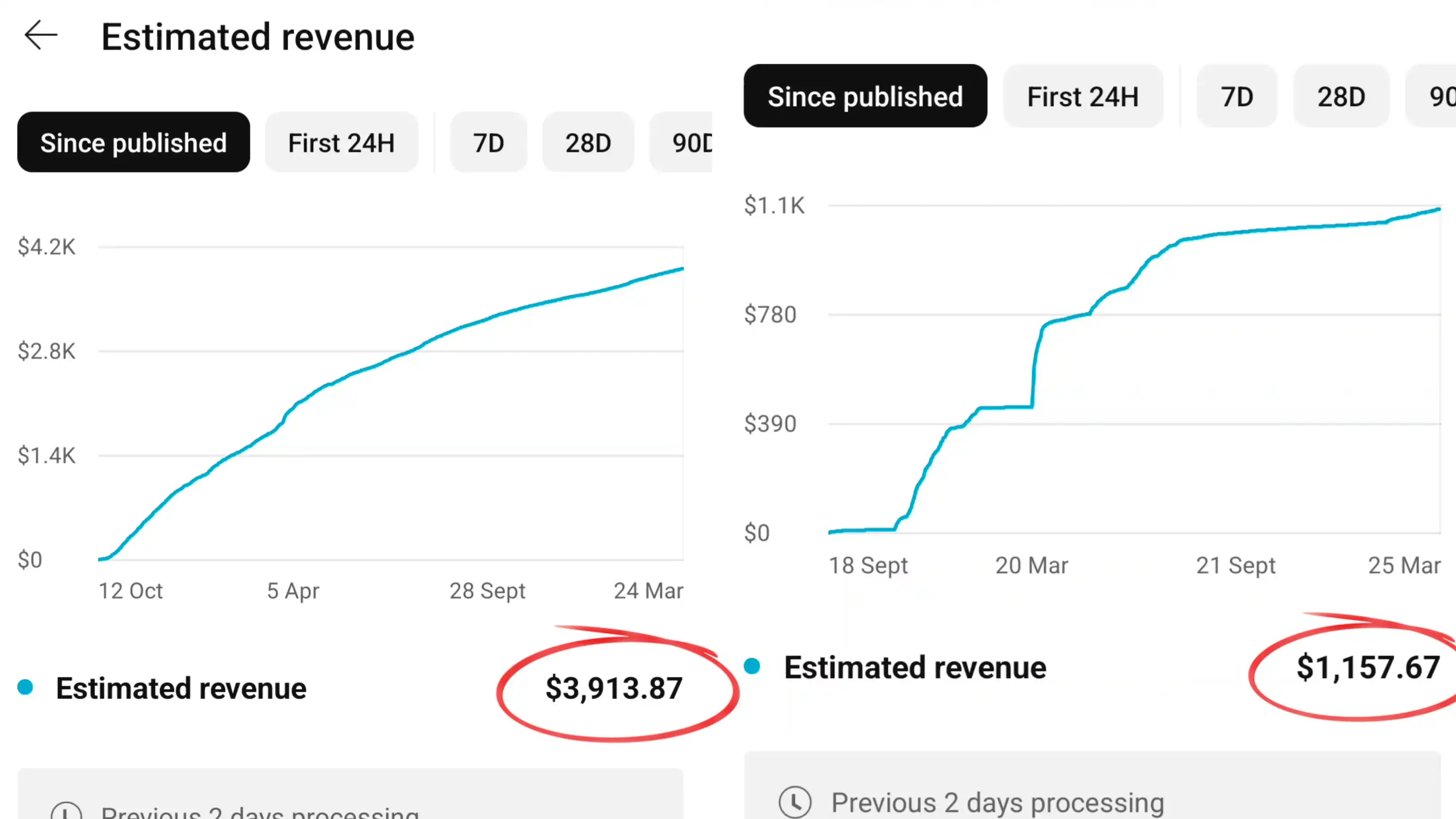Select left panel 'Since published' chip

click(133, 142)
